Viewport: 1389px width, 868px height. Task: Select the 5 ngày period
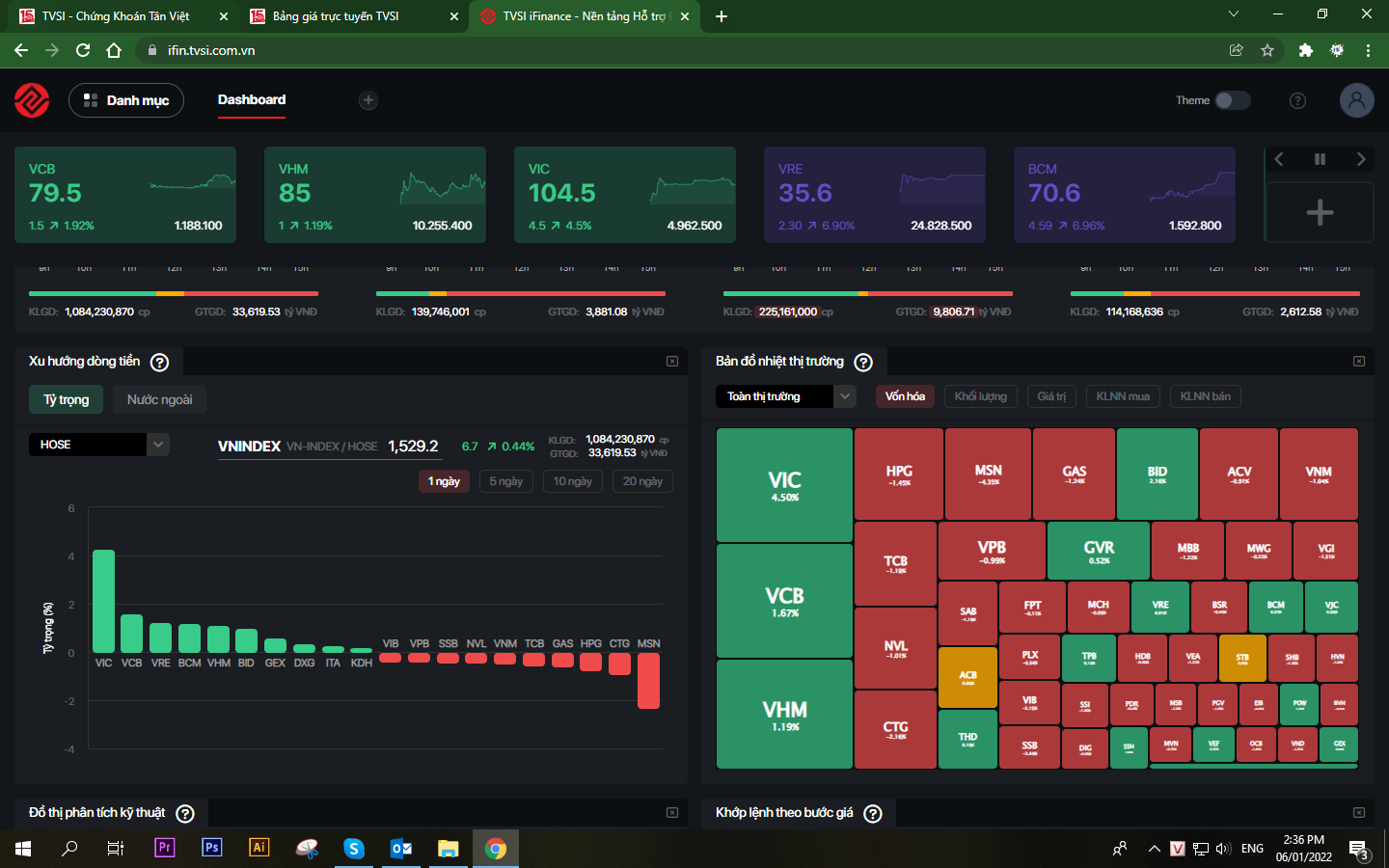[x=506, y=481]
